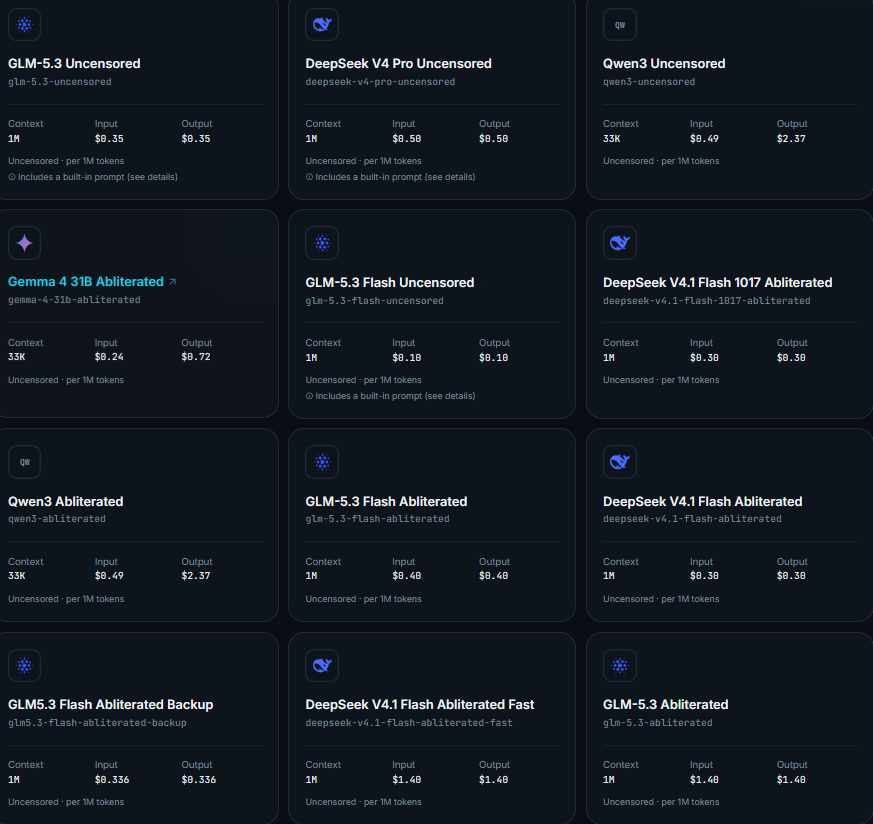
Task: Click the DeepSeek V4.1 Flash Abliterated Fast icon
Action: coord(322,665)
